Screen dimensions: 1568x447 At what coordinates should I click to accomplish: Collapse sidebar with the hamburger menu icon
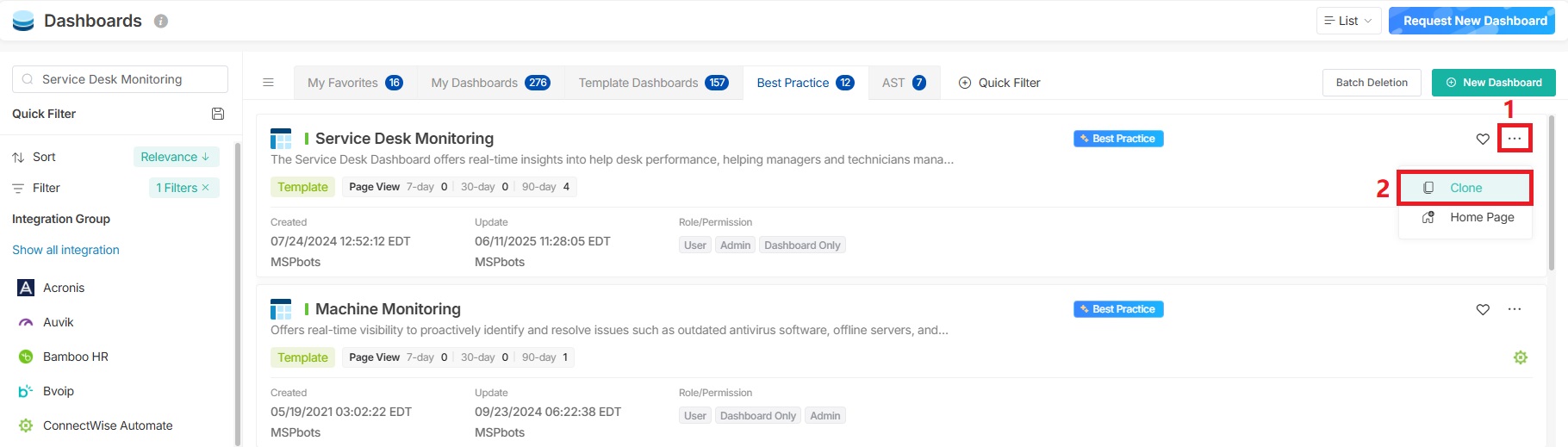pos(268,83)
